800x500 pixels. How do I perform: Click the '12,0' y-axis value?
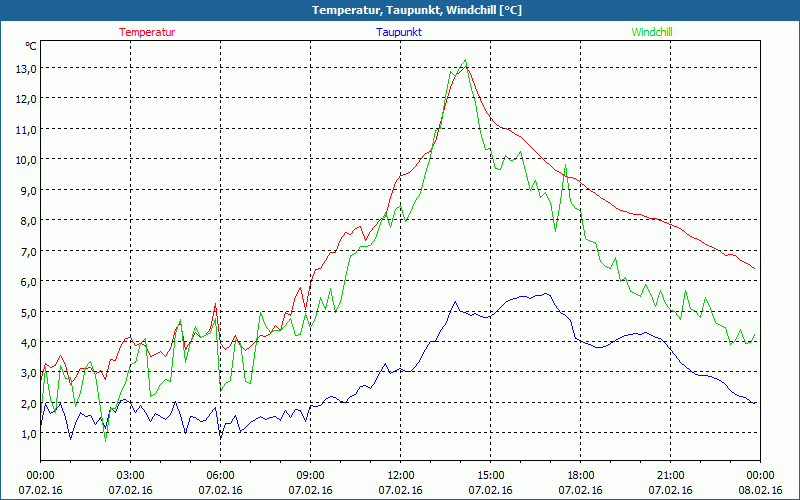(26, 99)
